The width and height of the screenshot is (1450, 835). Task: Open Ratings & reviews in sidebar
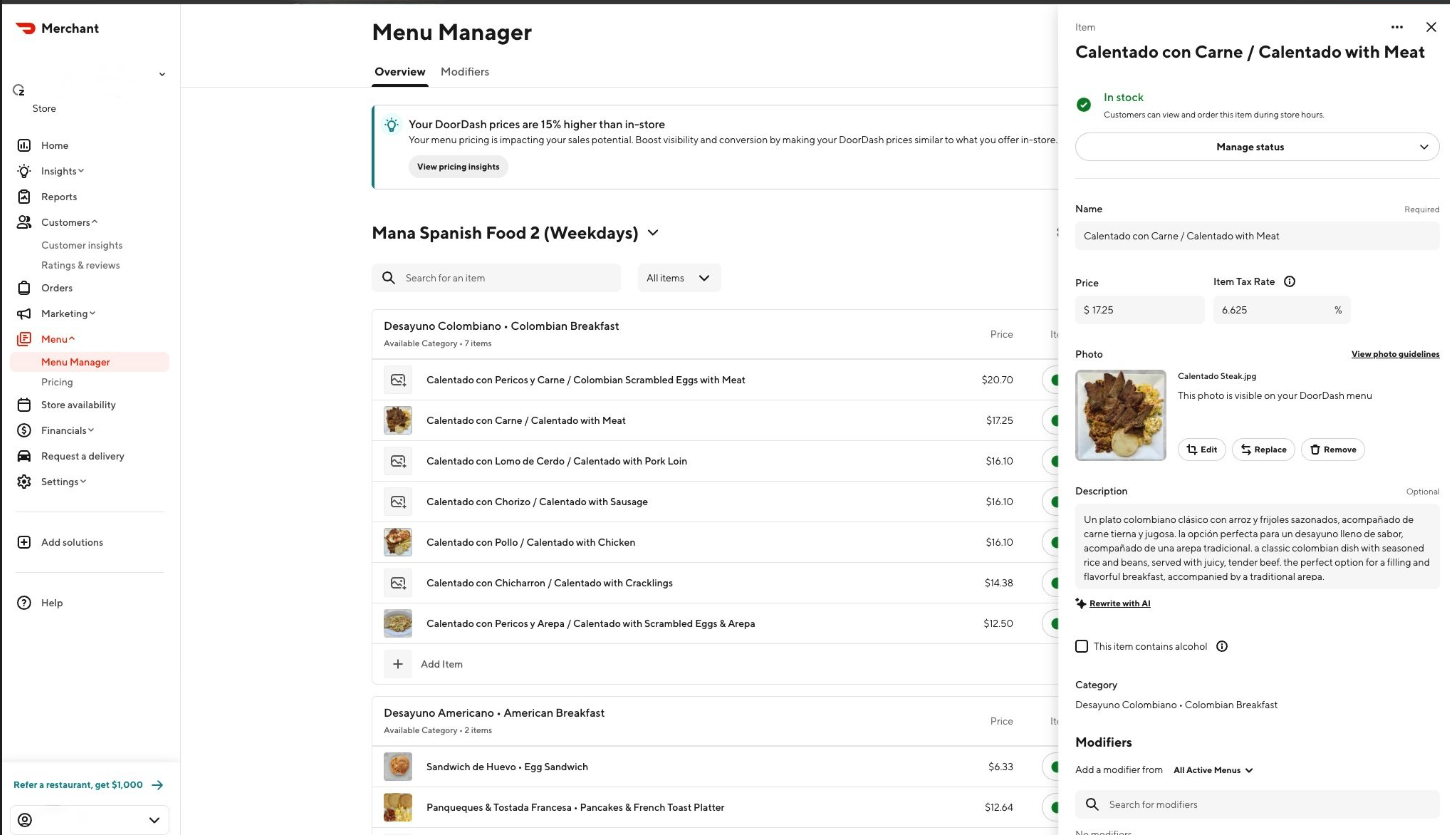(x=80, y=265)
